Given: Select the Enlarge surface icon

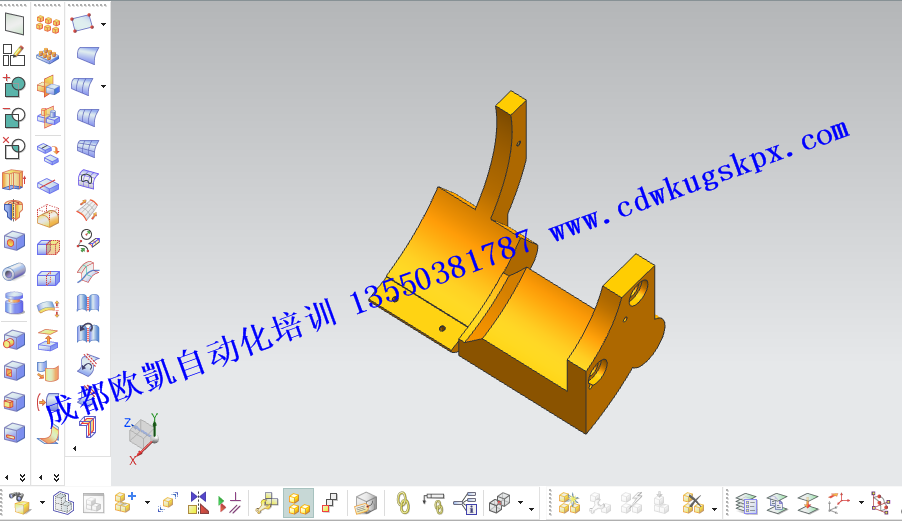Looking at the screenshot, I should coord(87,210).
